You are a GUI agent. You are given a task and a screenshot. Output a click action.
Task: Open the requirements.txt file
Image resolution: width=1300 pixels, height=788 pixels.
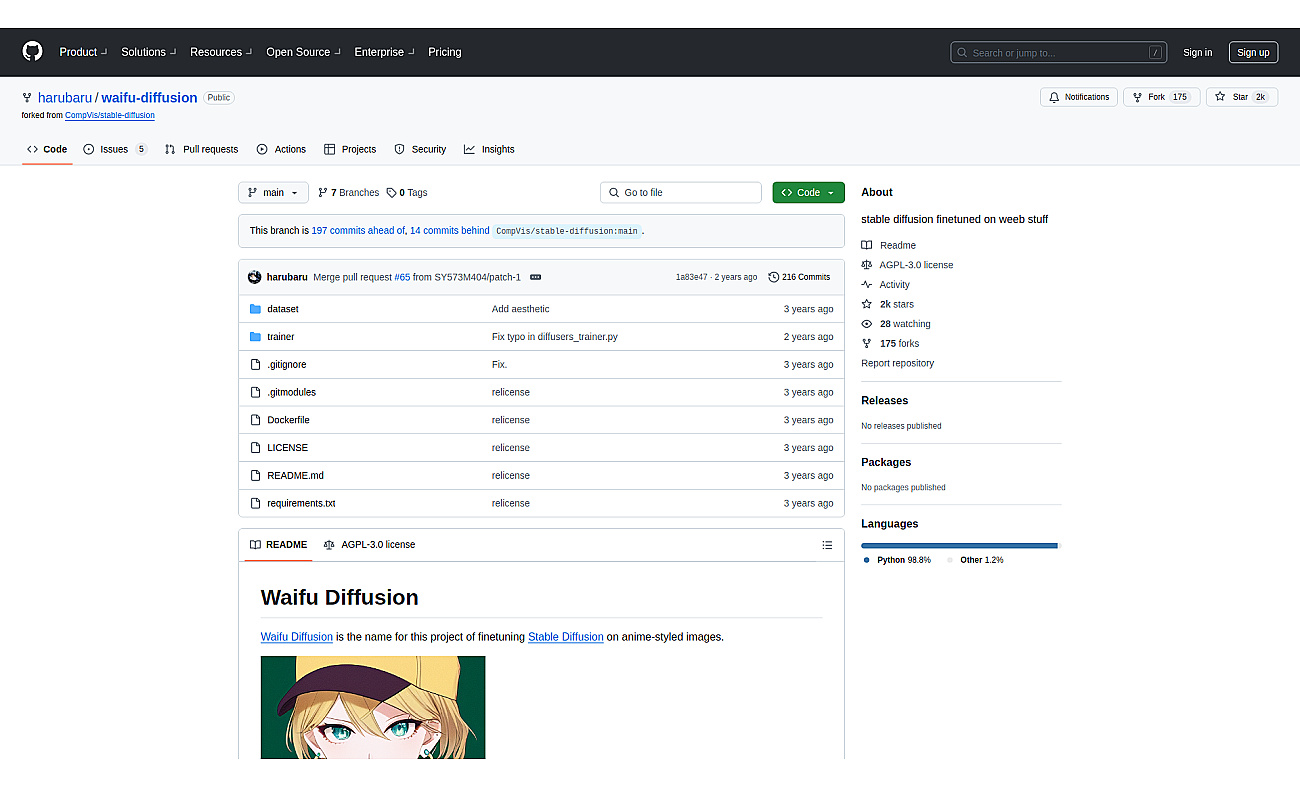coord(301,503)
